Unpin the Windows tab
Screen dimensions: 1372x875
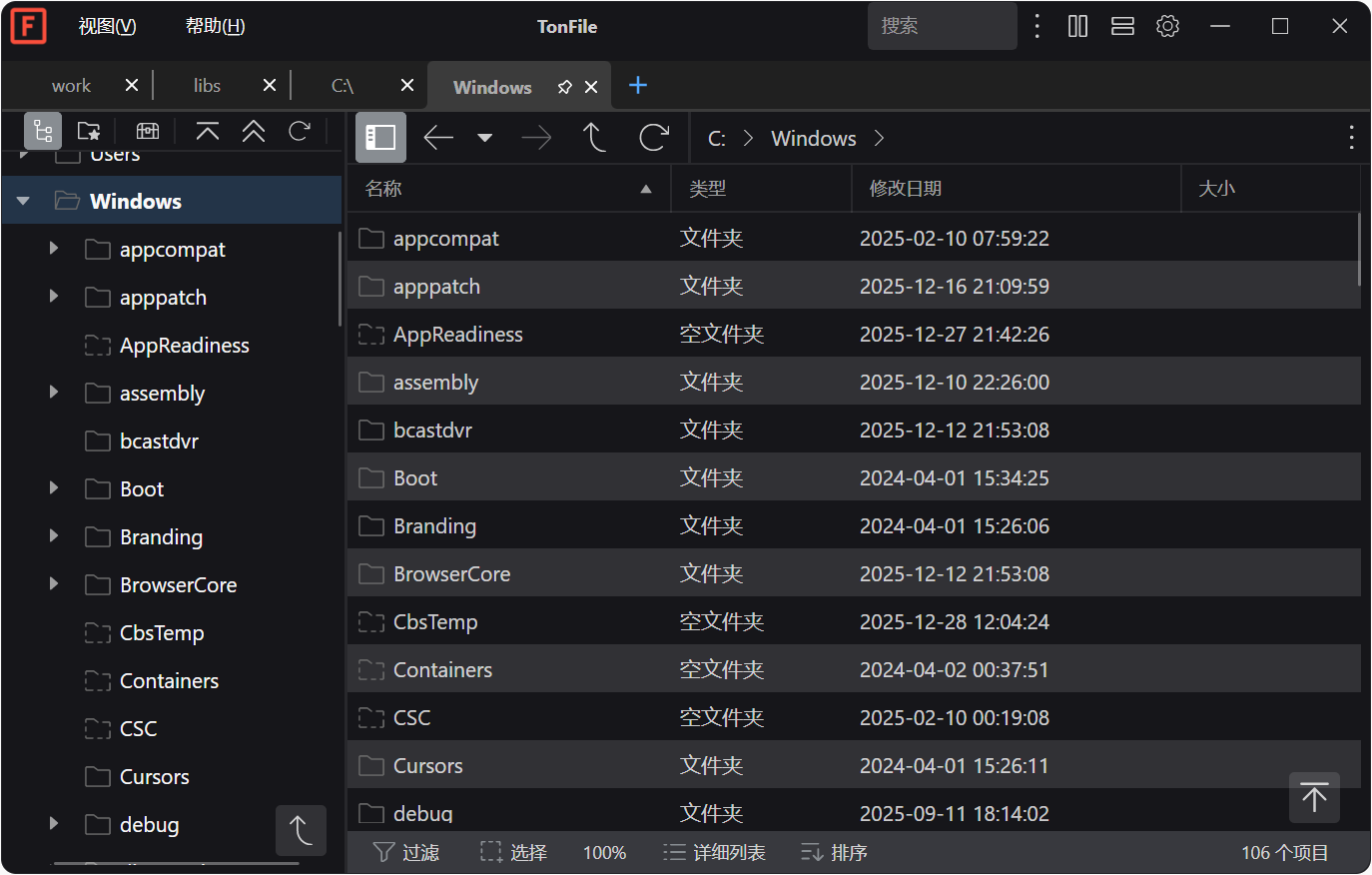(x=564, y=87)
